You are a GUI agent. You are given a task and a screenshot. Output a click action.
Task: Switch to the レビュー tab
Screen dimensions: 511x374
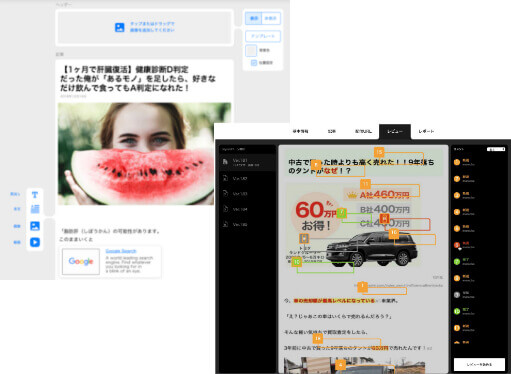pyautogui.click(x=395, y=131)
